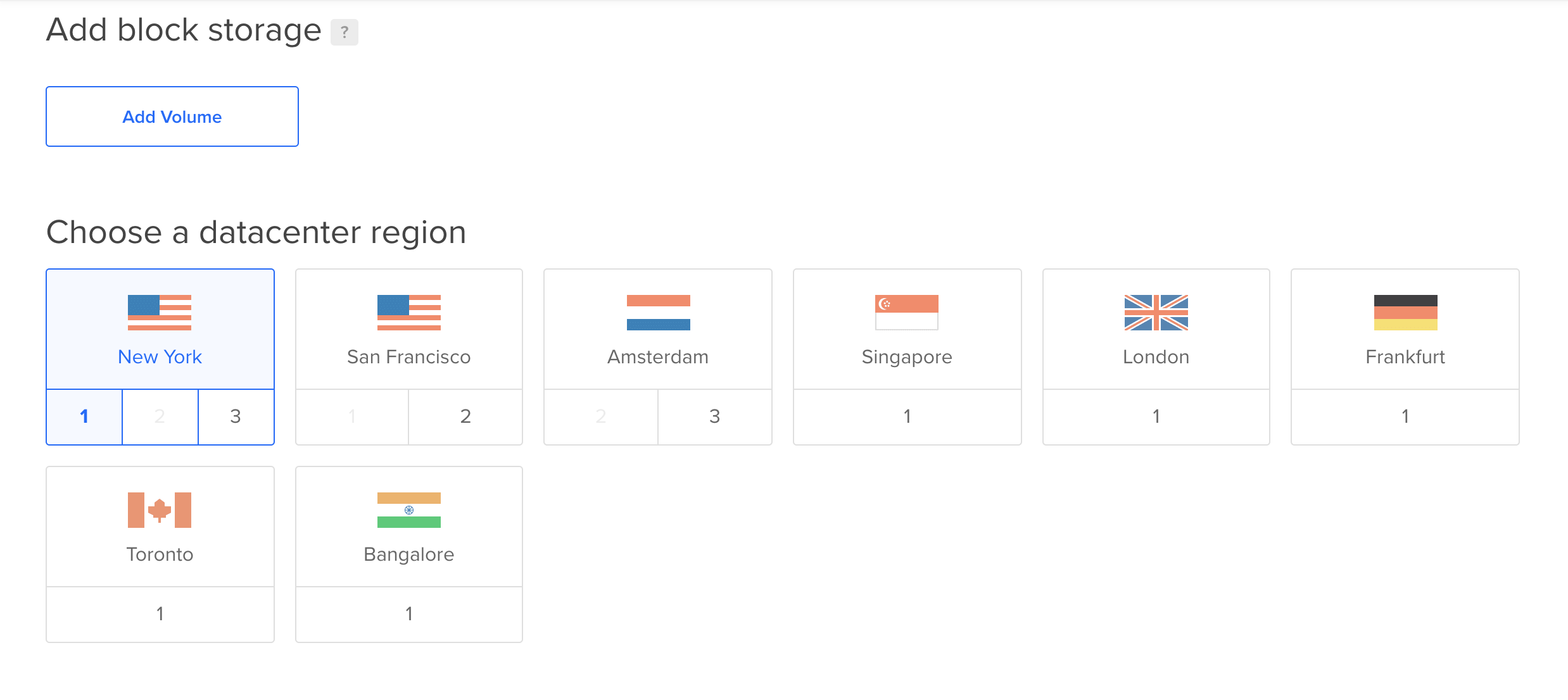Click the Indian flag for Bangalore
This screenshot has height=700, width=1568.
(x=408, y=510)
